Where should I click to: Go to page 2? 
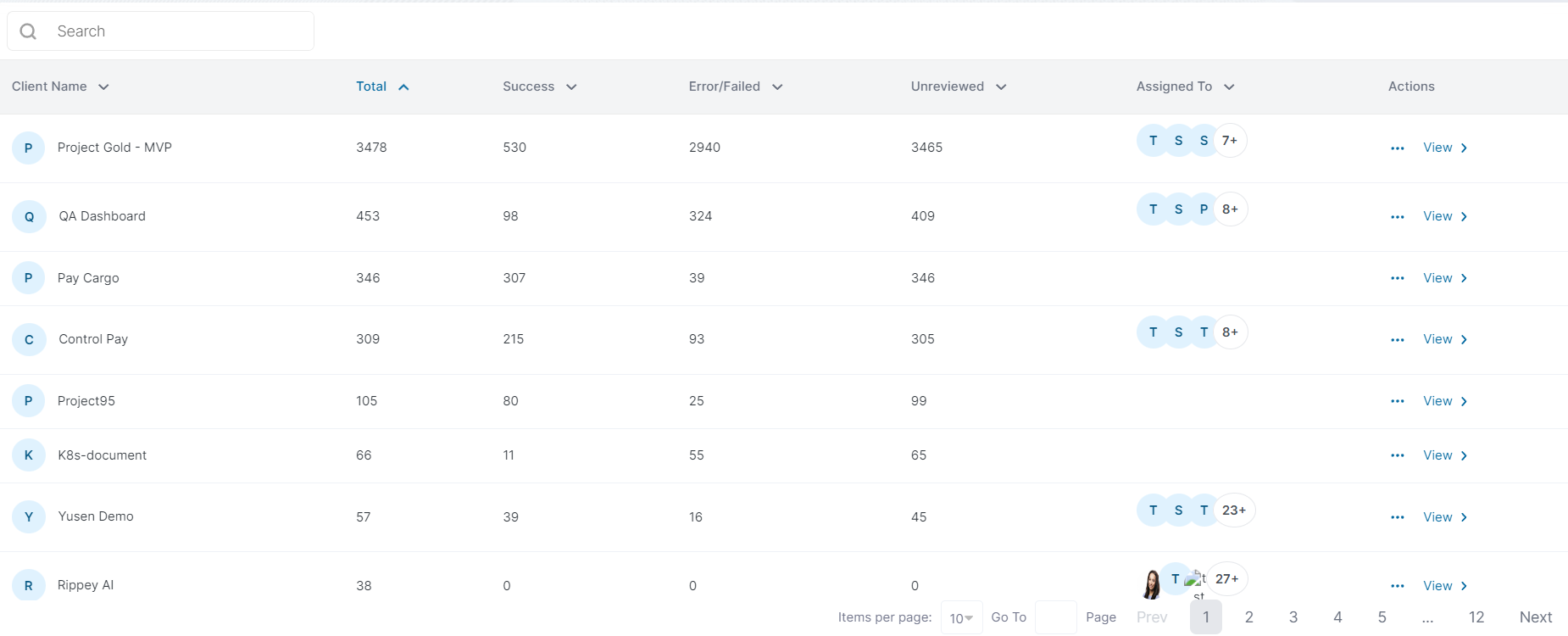[1248, 617]
